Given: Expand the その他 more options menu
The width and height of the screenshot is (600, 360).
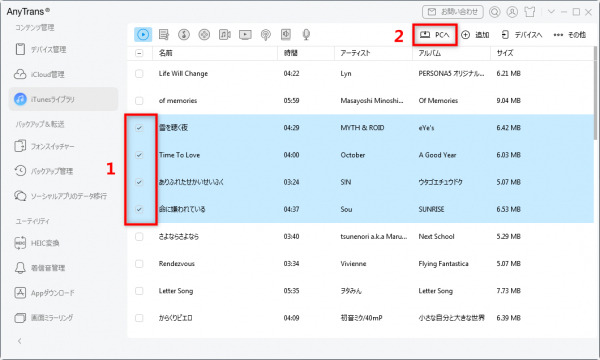Looking at the screenshot, I should (569, 35).
